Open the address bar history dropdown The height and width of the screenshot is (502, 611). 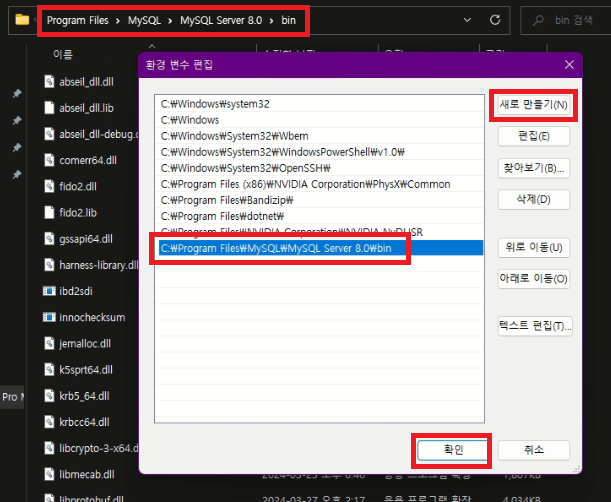tap(467, 20)
